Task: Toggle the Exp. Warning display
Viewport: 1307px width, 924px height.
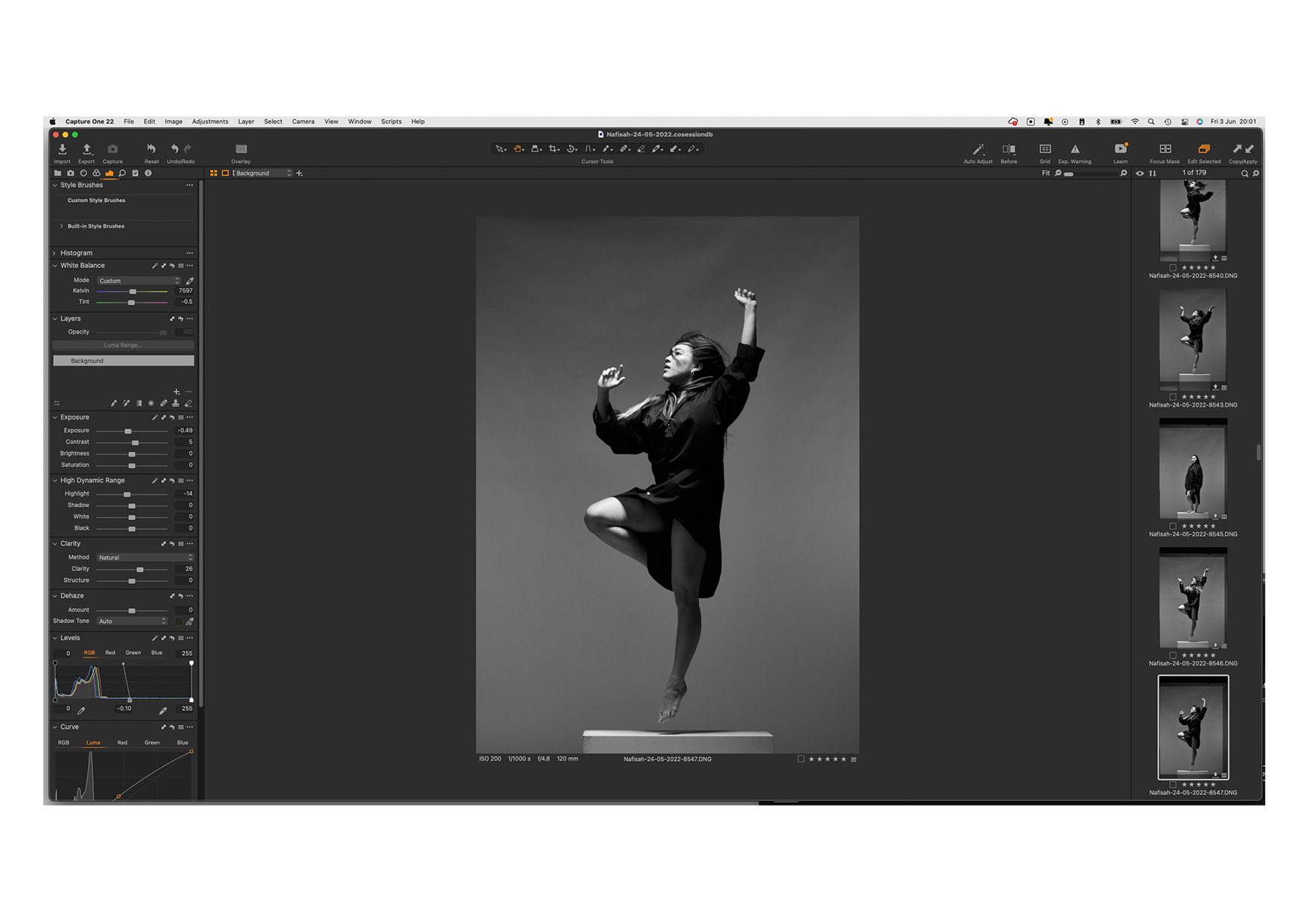Action: coord(1075,149)
